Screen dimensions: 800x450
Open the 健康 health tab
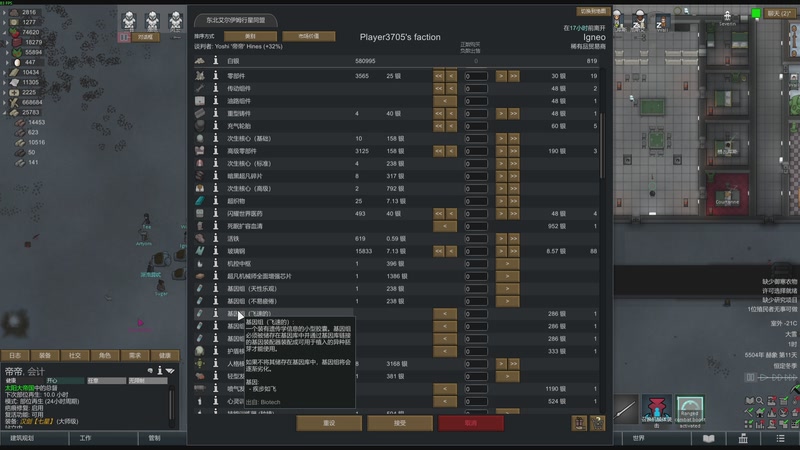pos(164,355)
